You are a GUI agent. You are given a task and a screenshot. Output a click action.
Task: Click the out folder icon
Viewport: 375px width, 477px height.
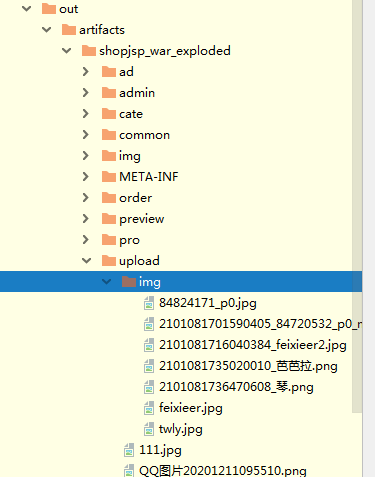(x=49, y=9)
